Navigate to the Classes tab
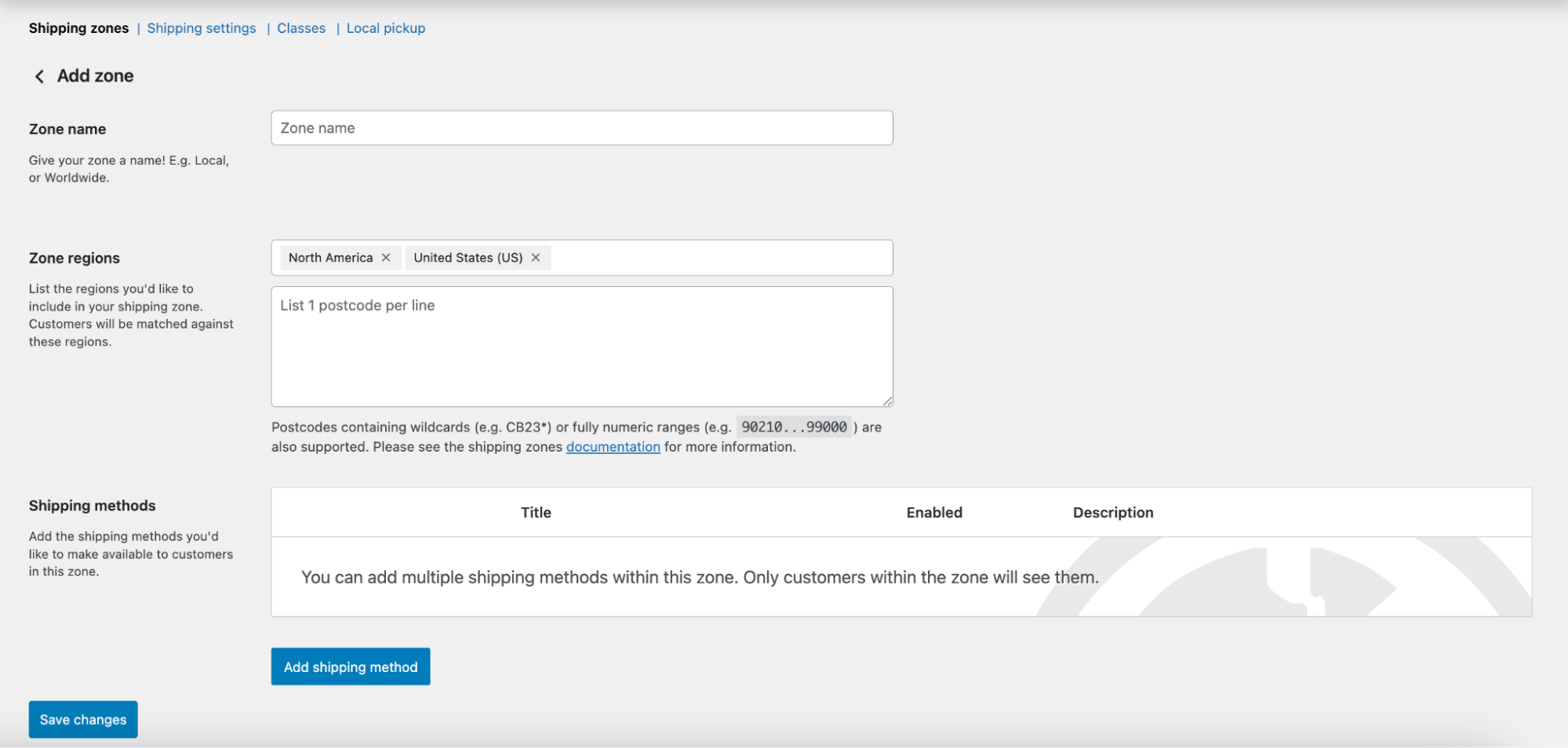Viewport: 1568px width, 748px height. tap(300, 27)
